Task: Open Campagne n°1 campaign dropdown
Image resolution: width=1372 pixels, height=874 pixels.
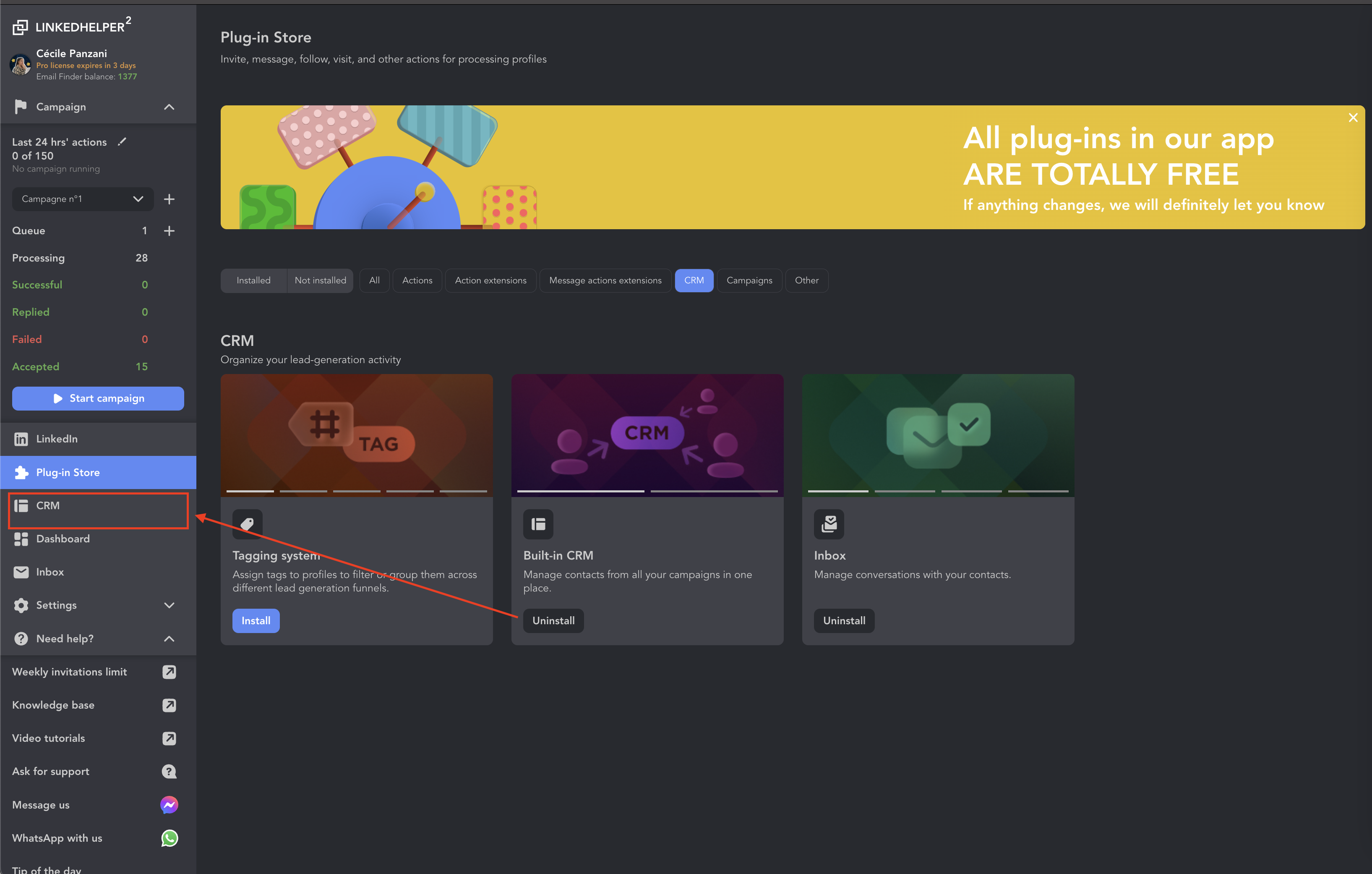Action: click(83, 199)
